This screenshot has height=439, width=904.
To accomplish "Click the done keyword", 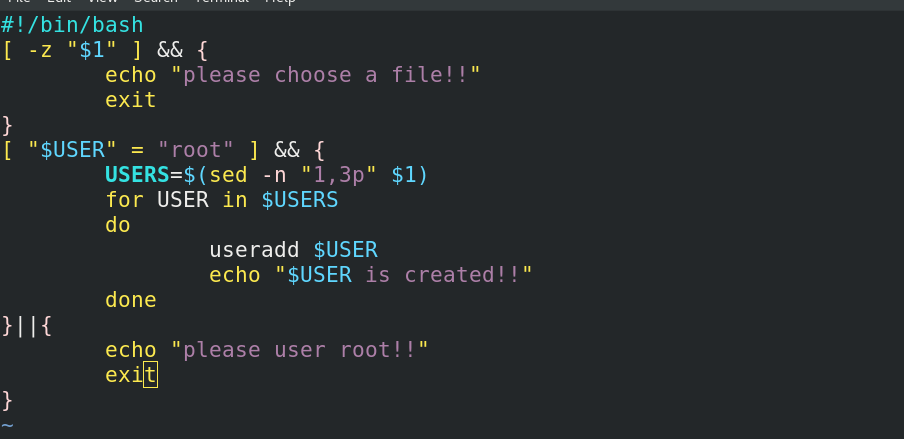I will [x=131, y=300].
